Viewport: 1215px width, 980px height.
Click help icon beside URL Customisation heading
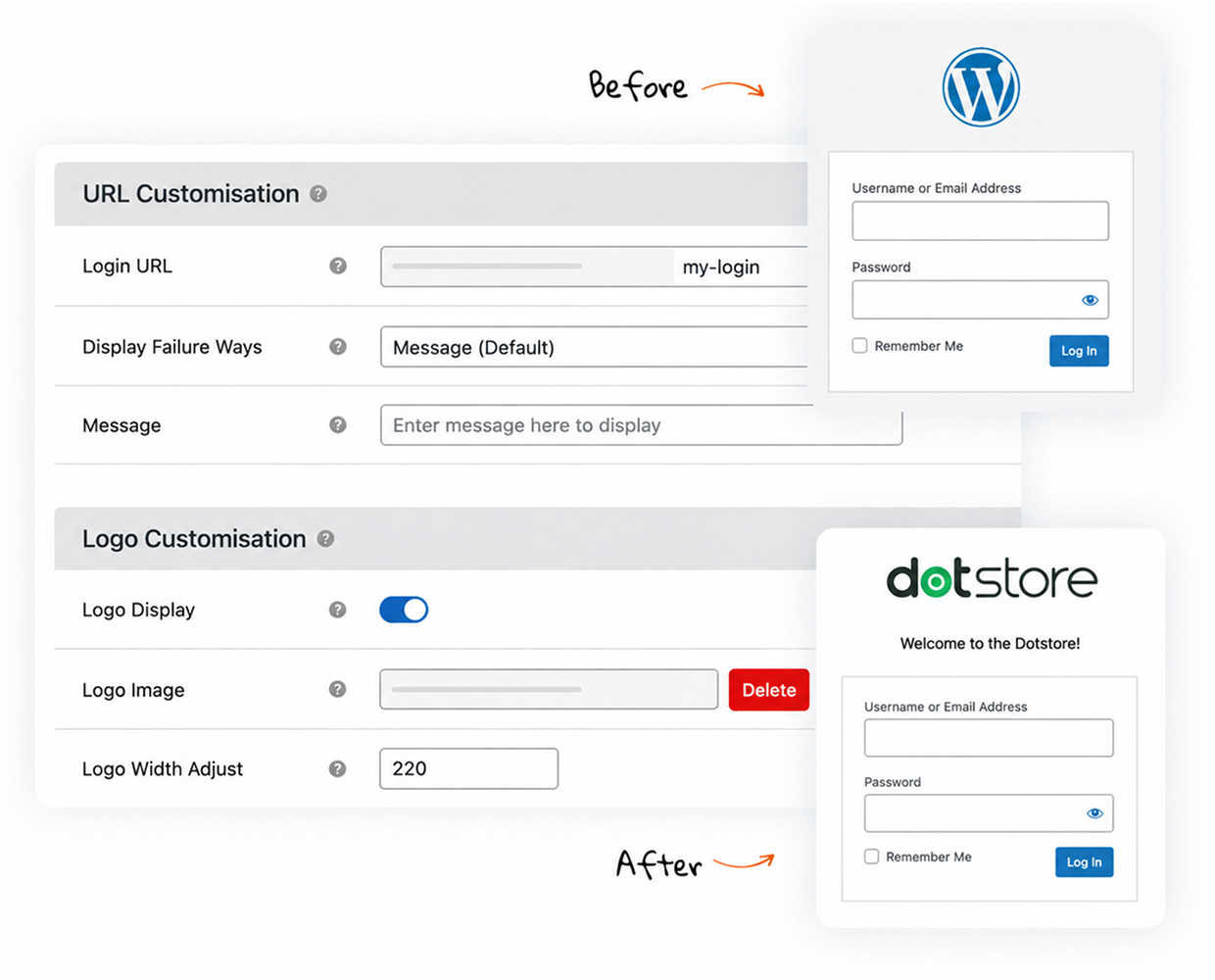point(318,194)
